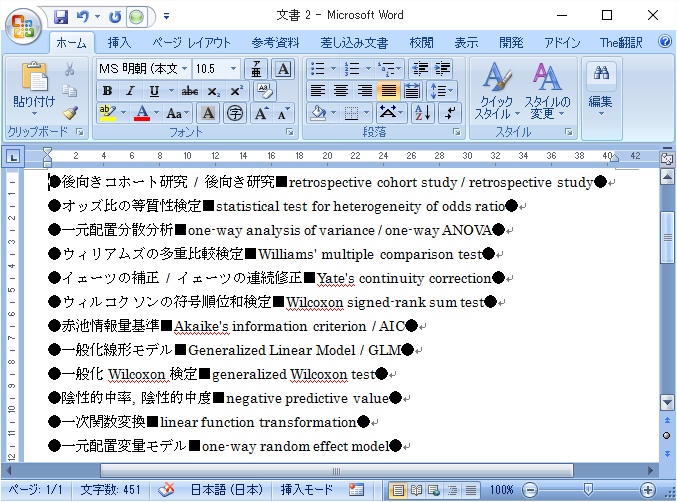This screenshot has height=502, width=677.
Task: Click the bullet list icon
Action: (318, 69)
